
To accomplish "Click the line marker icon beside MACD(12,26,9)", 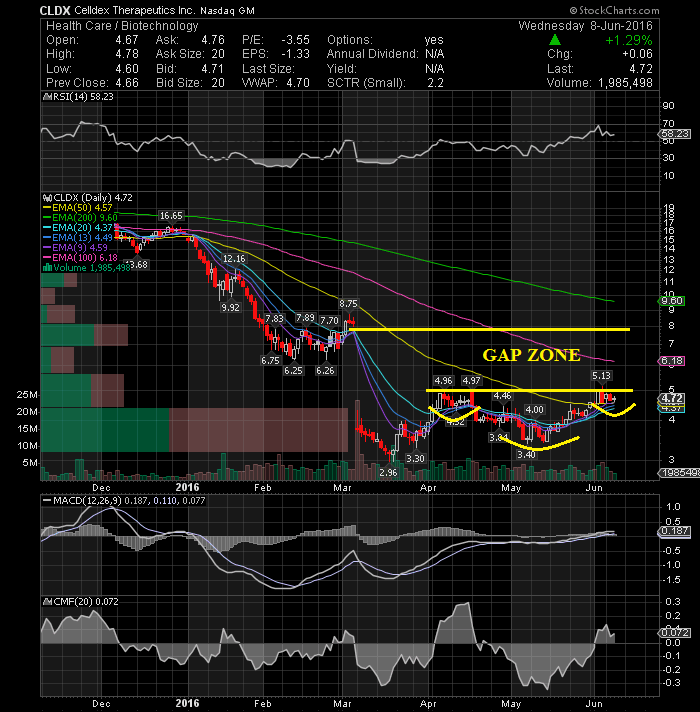I will tap(47, 501).
